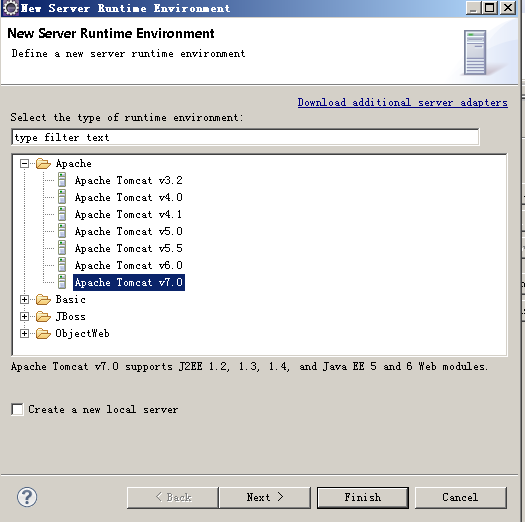This screenshot has width=525, height=522.
Task: Collapse the Apache tree node
Action: pyautogui.click(x=24, y=164)
